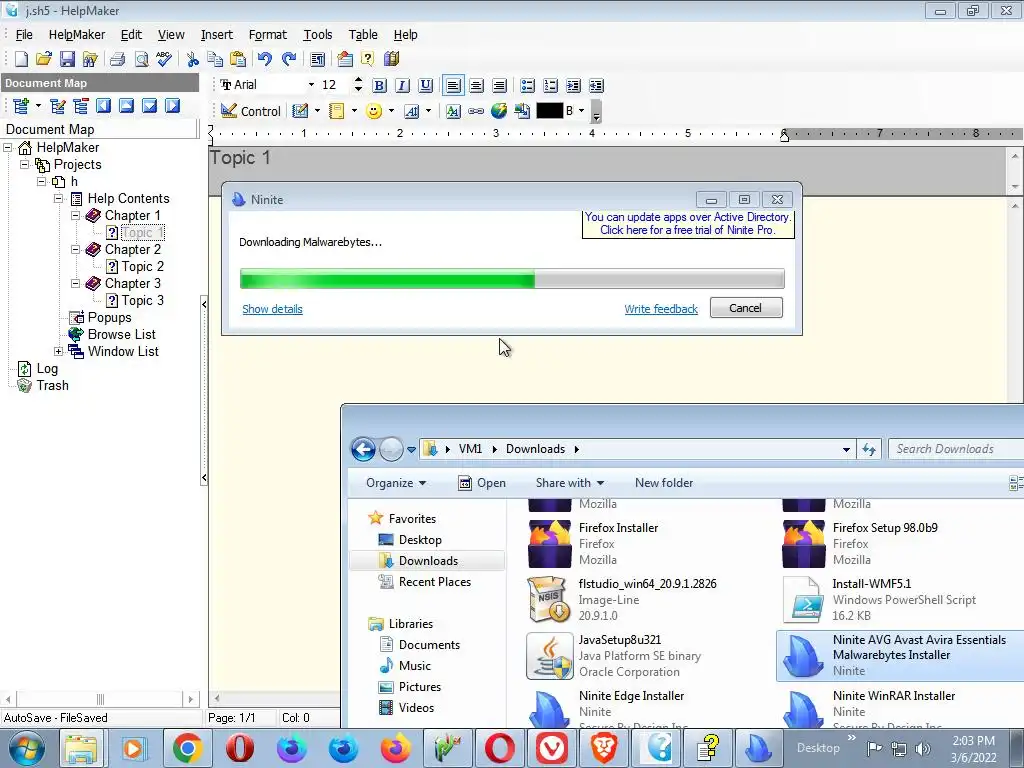
Task: Toggle Bold formatting
Action: tap(379, 86)
